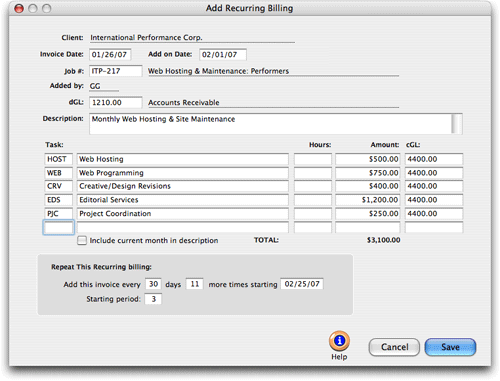Close the Add Recurring Billing window
The width and height of the screenshot is (500, 381).
click(19, 8)
